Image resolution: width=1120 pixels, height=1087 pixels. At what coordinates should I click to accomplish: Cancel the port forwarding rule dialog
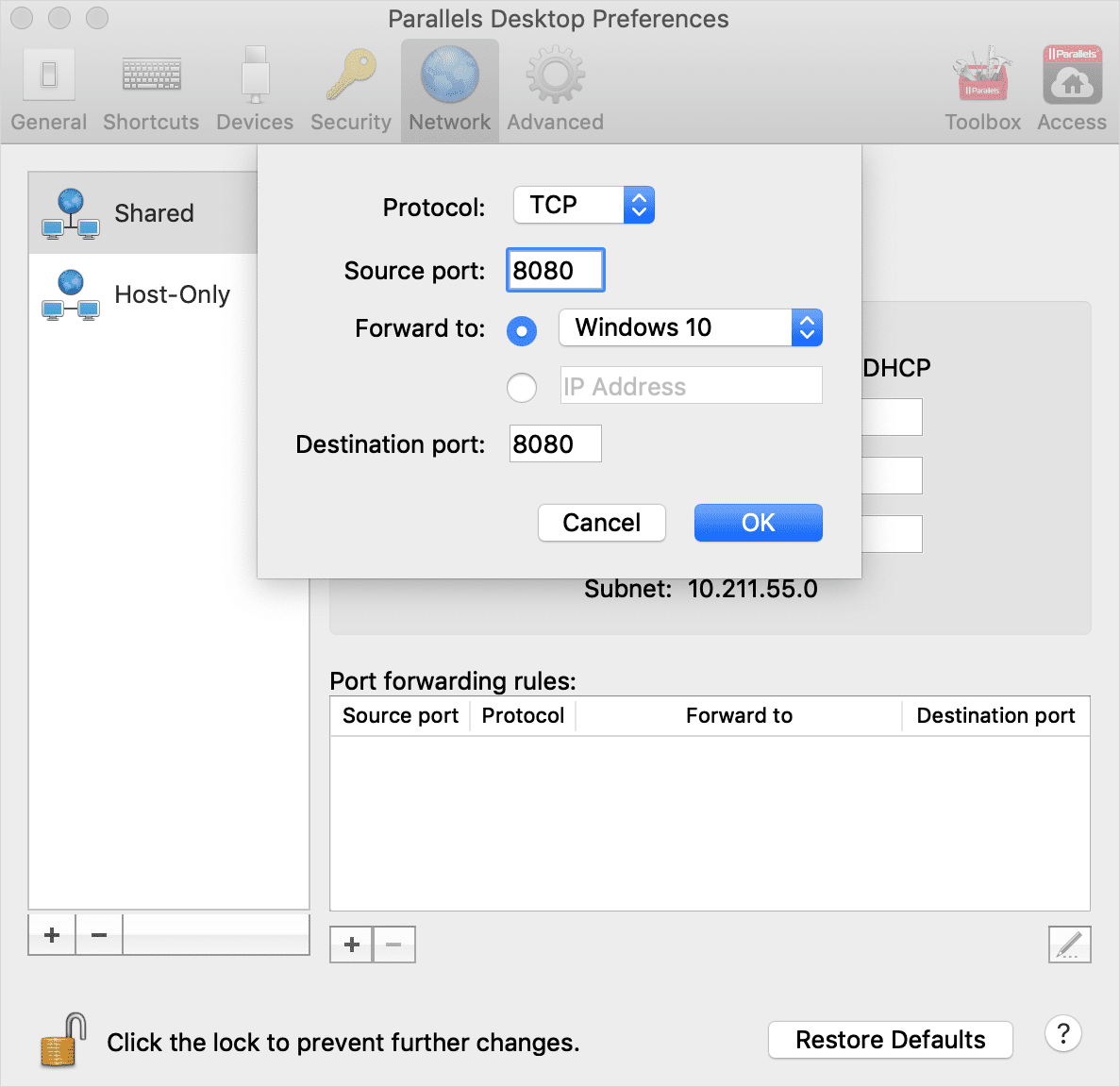601,522
